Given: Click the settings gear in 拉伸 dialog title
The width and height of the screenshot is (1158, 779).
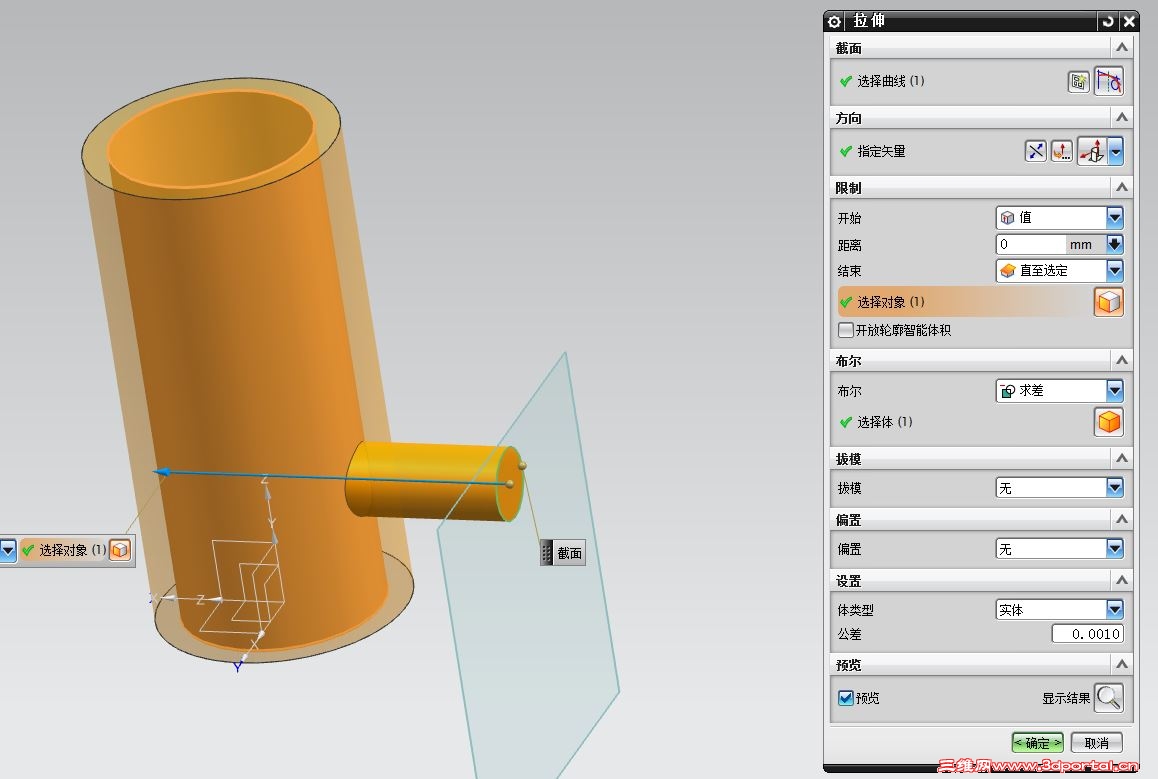Looking at the screenshot, I should pyautogui.click(x=835, y=21).
